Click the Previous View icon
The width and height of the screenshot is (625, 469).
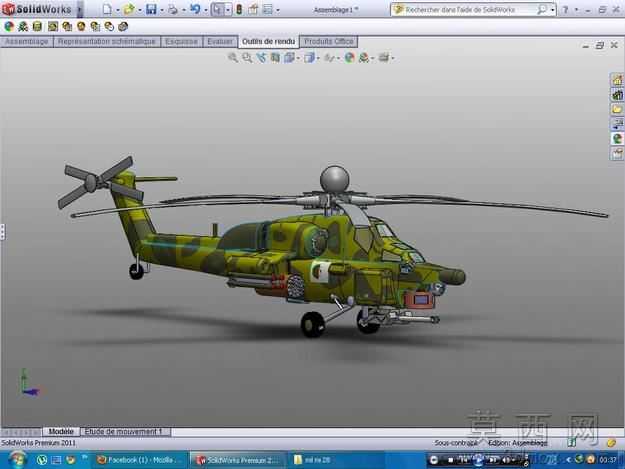click(261, 58)
